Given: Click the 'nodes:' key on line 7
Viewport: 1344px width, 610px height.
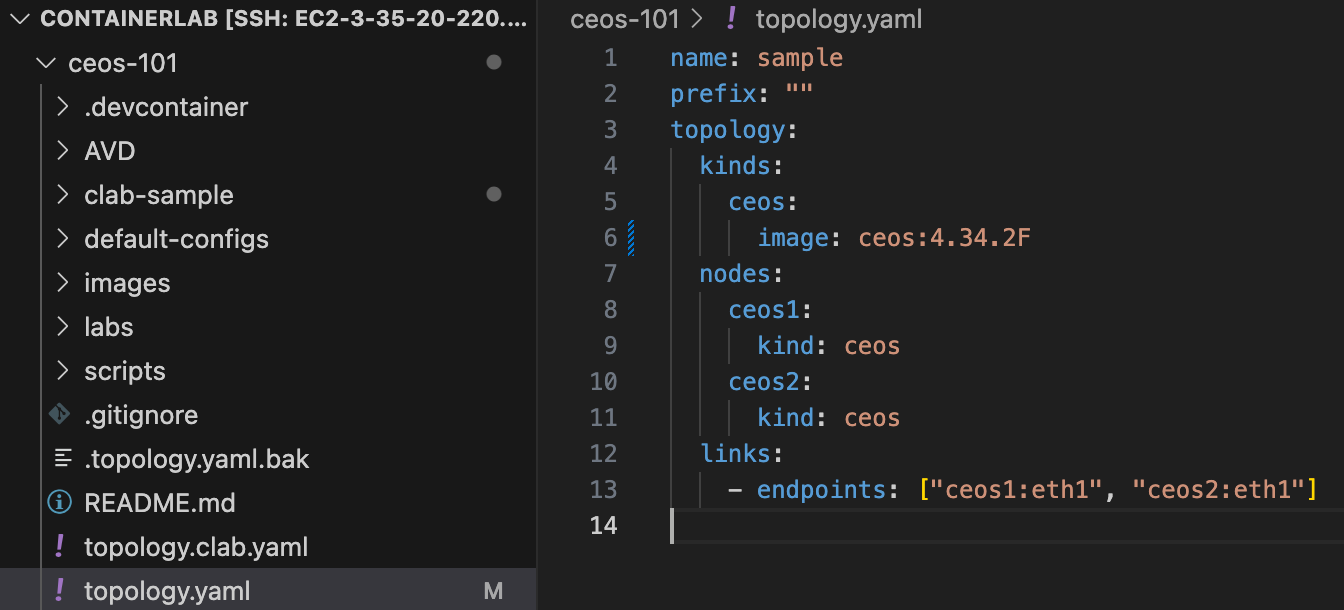Looking at the screenshot, I should click(742, 273).
